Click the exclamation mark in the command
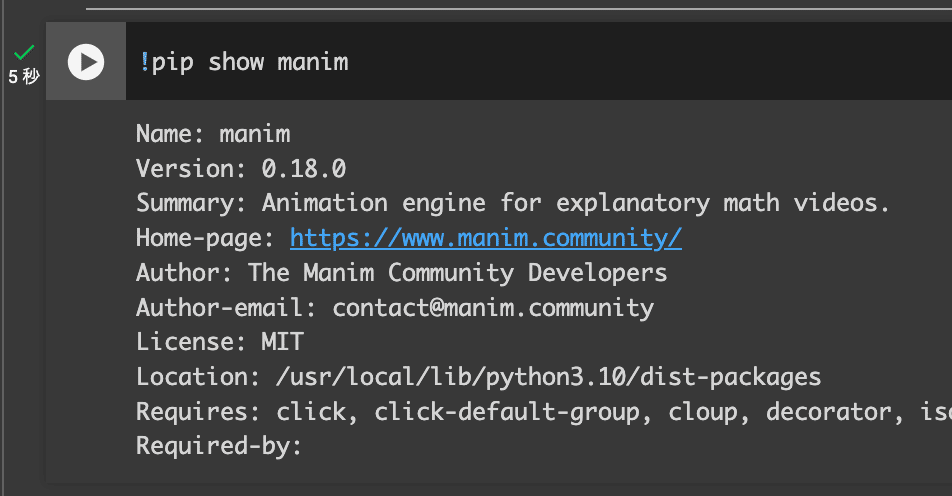 [144, 62]
